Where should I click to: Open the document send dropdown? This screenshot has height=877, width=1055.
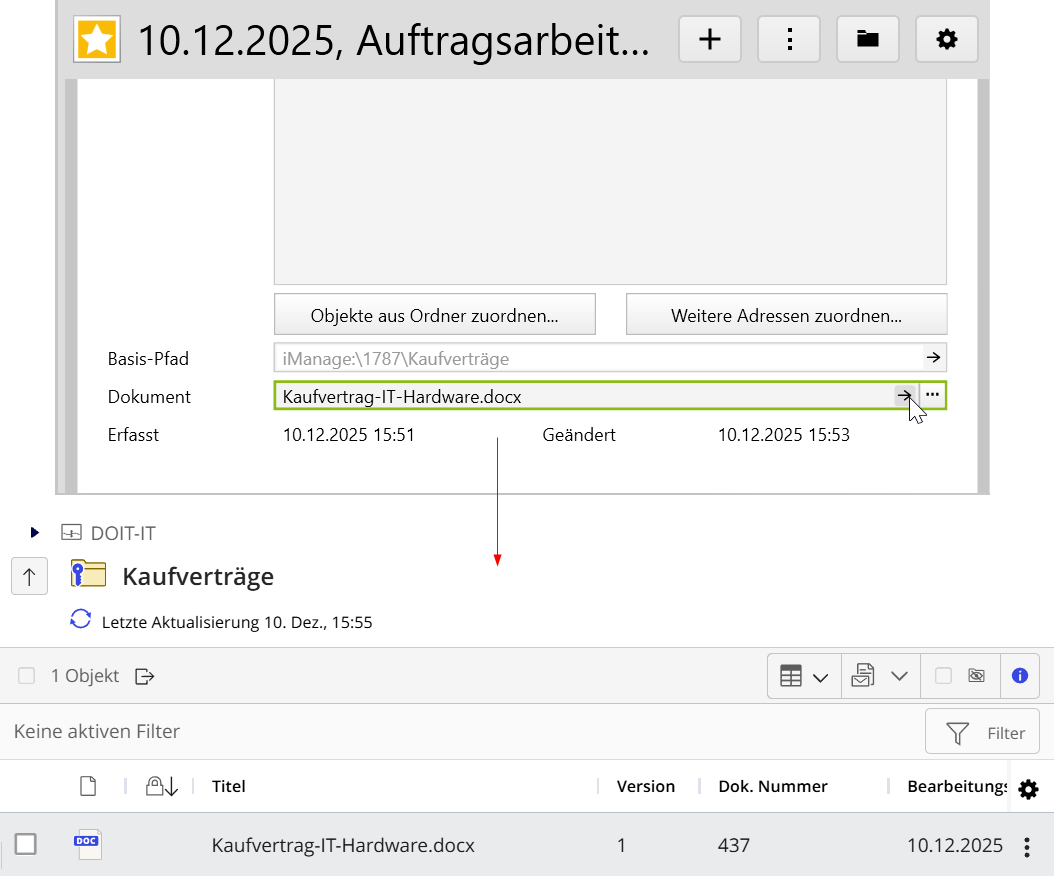click(x=879, y=677)
